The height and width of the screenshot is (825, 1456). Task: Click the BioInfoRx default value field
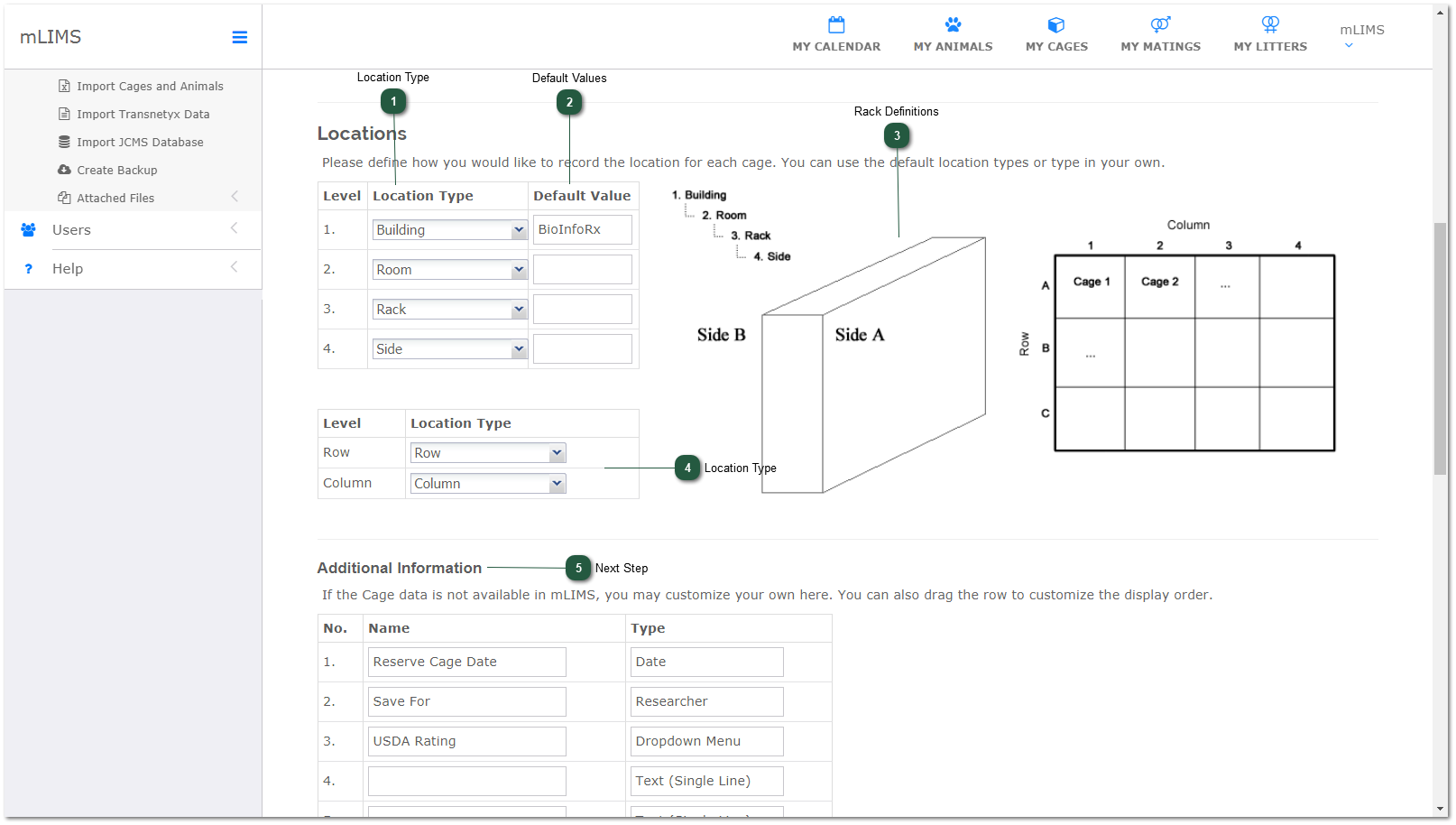(582, 230)
